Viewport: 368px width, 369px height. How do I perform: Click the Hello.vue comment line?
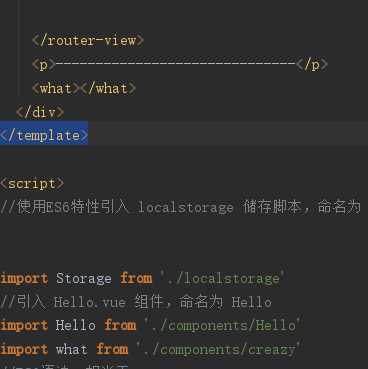point(136,302)
